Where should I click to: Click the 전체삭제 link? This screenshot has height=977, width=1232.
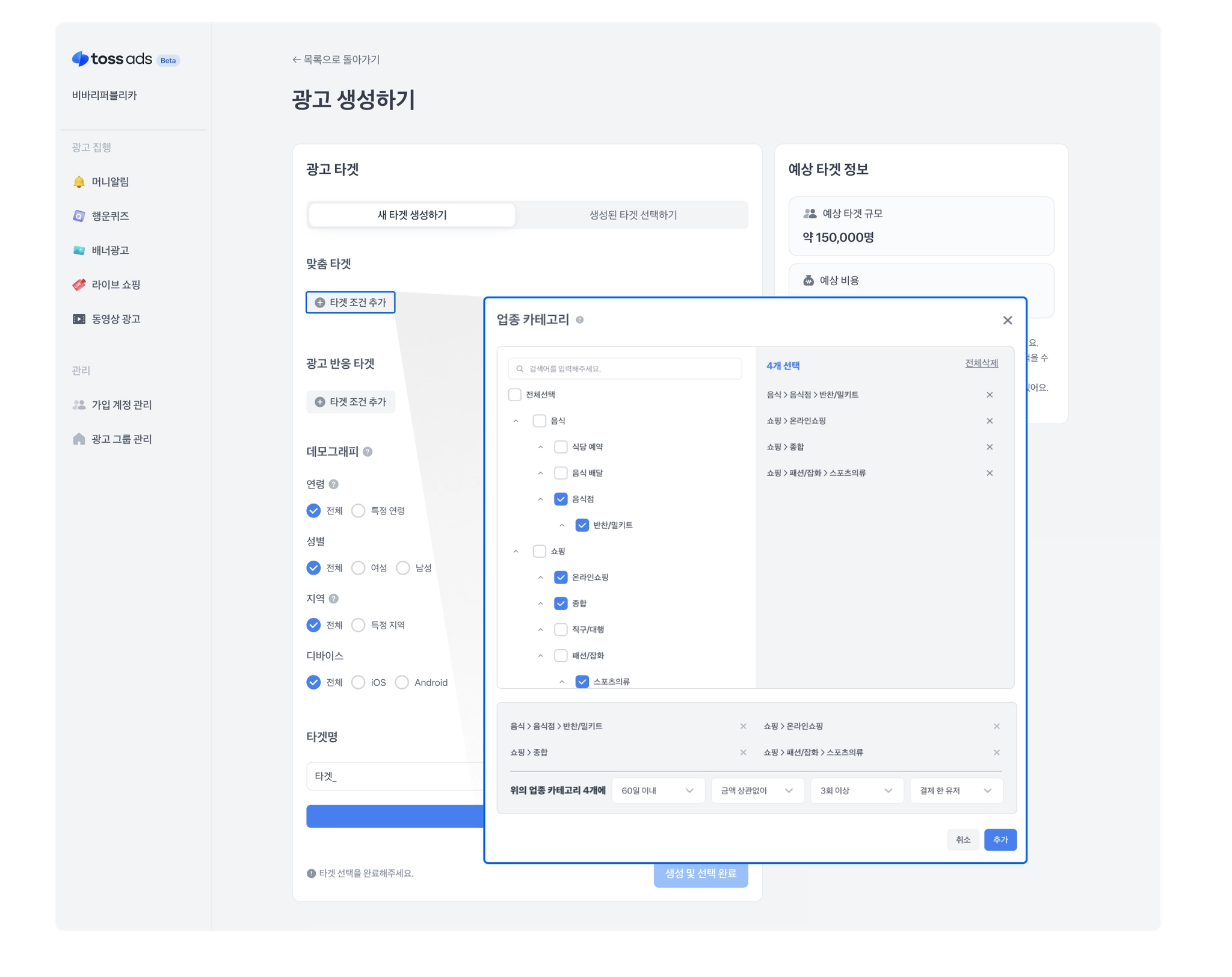click(x=981, y=363)
